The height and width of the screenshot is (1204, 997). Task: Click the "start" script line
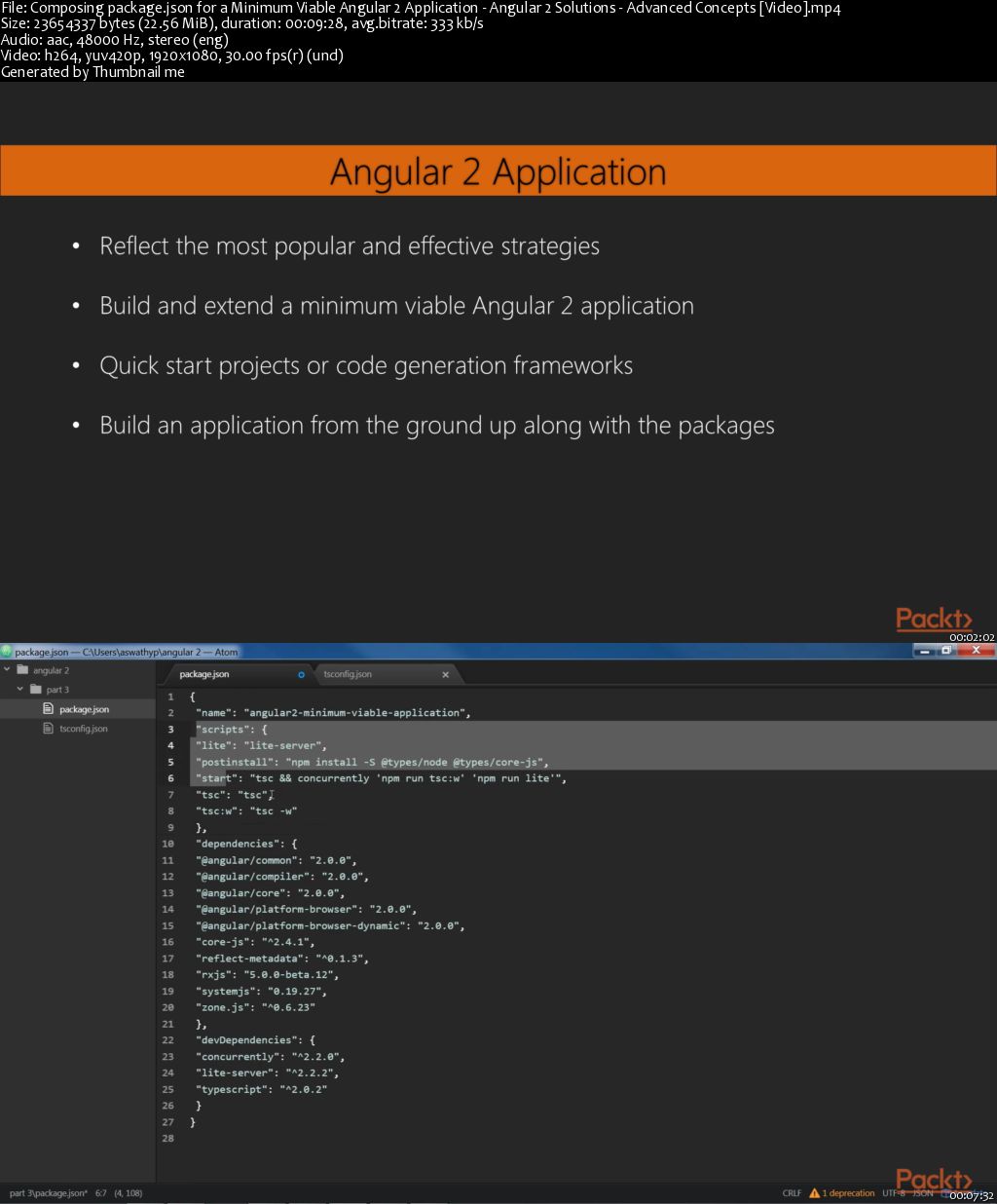pos(381,778)
